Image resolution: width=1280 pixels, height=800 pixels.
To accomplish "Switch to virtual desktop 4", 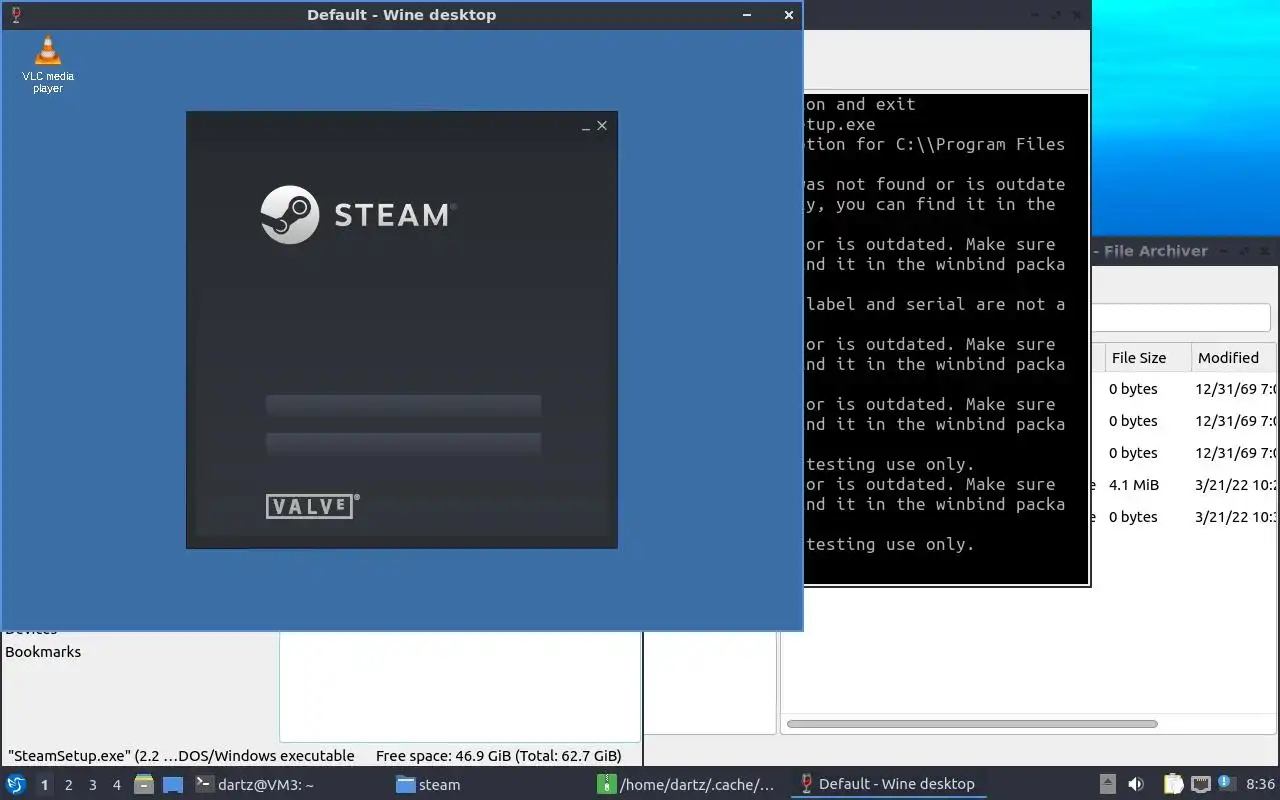I will (116, 785).
